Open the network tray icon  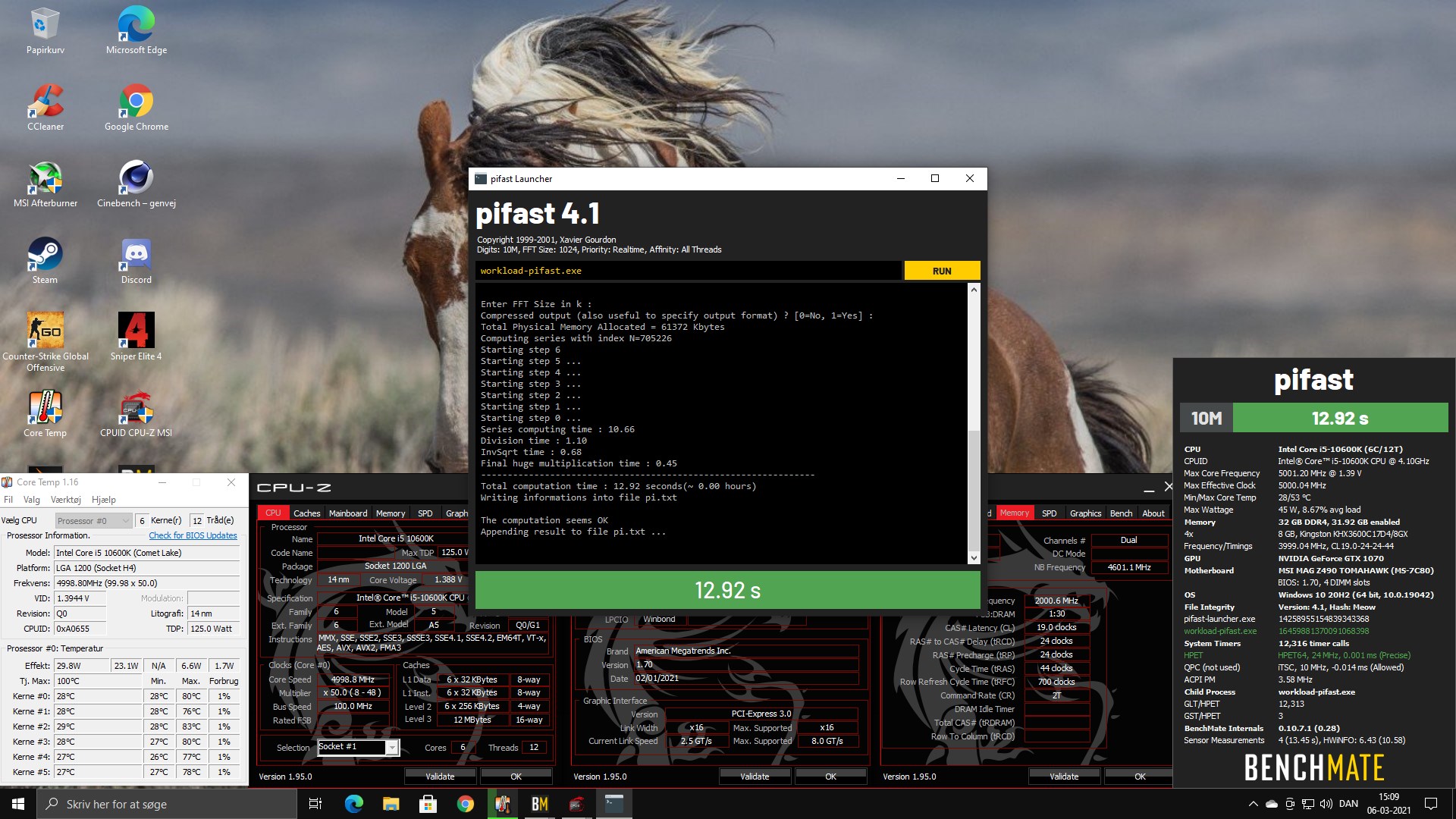click(1308, 804)
